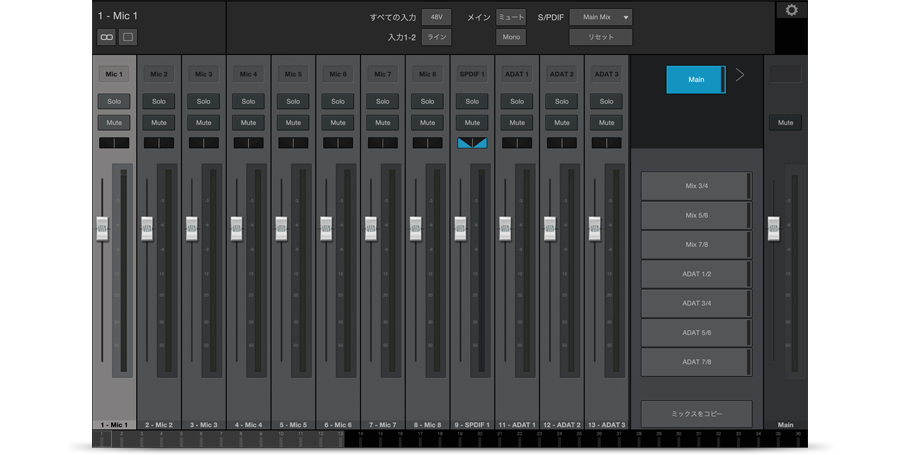Select the Mix 3/4 mix
Screen dimensions: 900x455
[x=696, y=186]
